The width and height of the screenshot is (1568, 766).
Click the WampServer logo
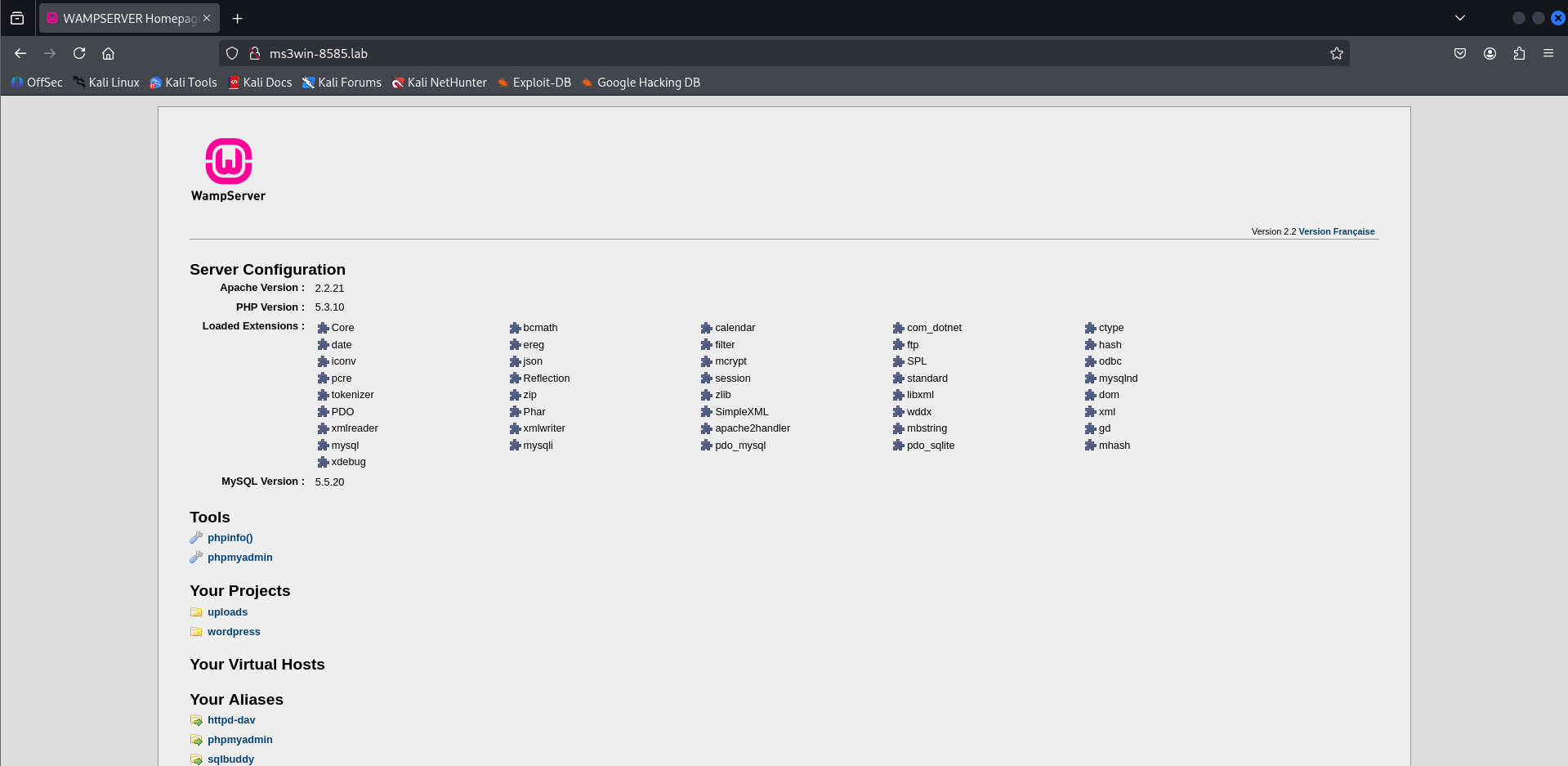pyautogui.click(x=228, y=169)
